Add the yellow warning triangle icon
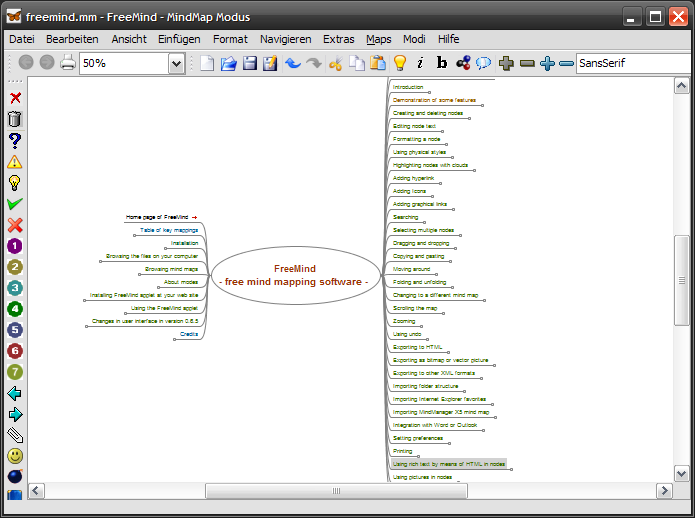Screen dimensions: 695x518 14,162
